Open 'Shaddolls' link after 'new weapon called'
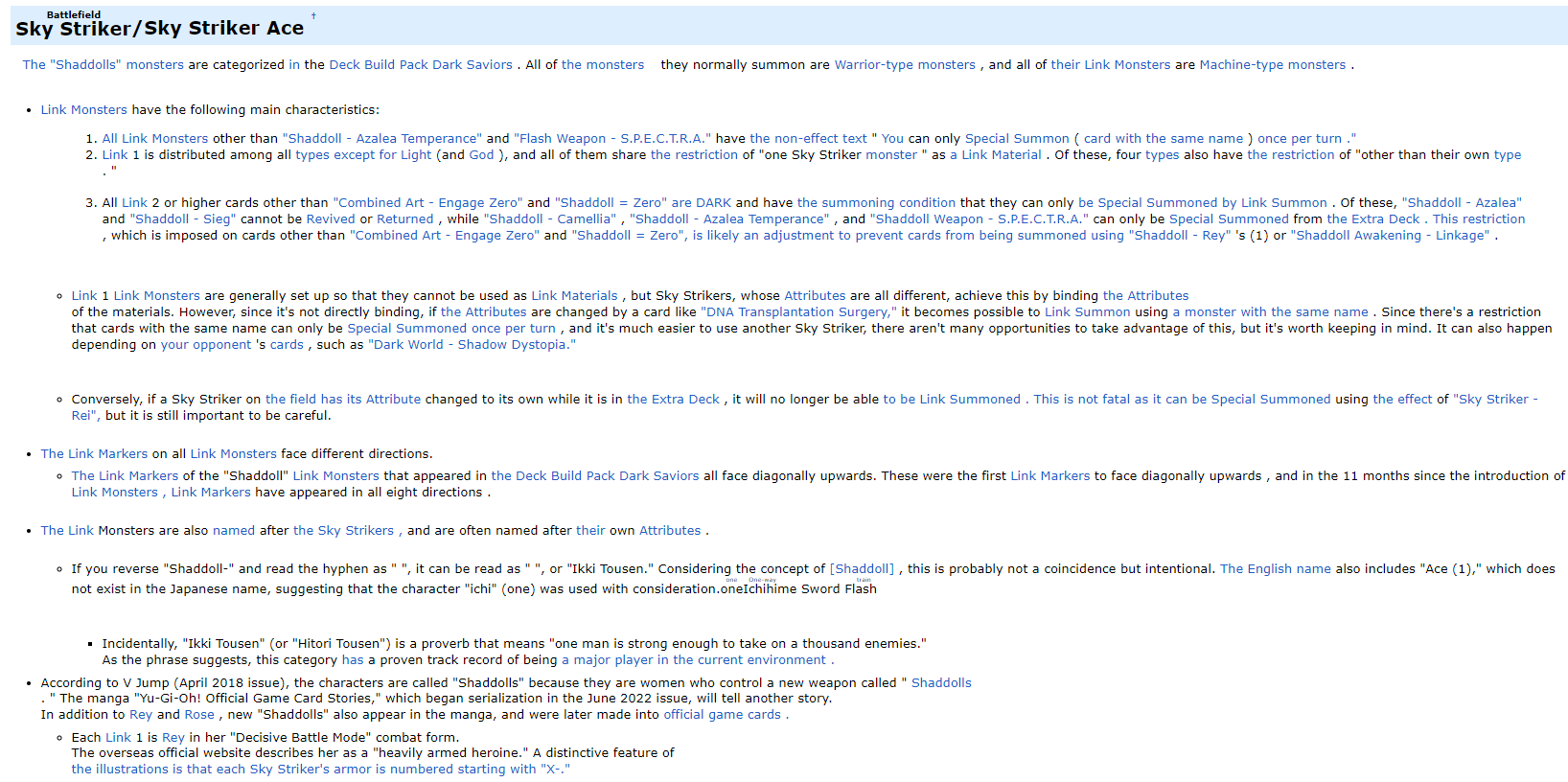Viewport: 1568px width, 782px height. coord(941,683)
